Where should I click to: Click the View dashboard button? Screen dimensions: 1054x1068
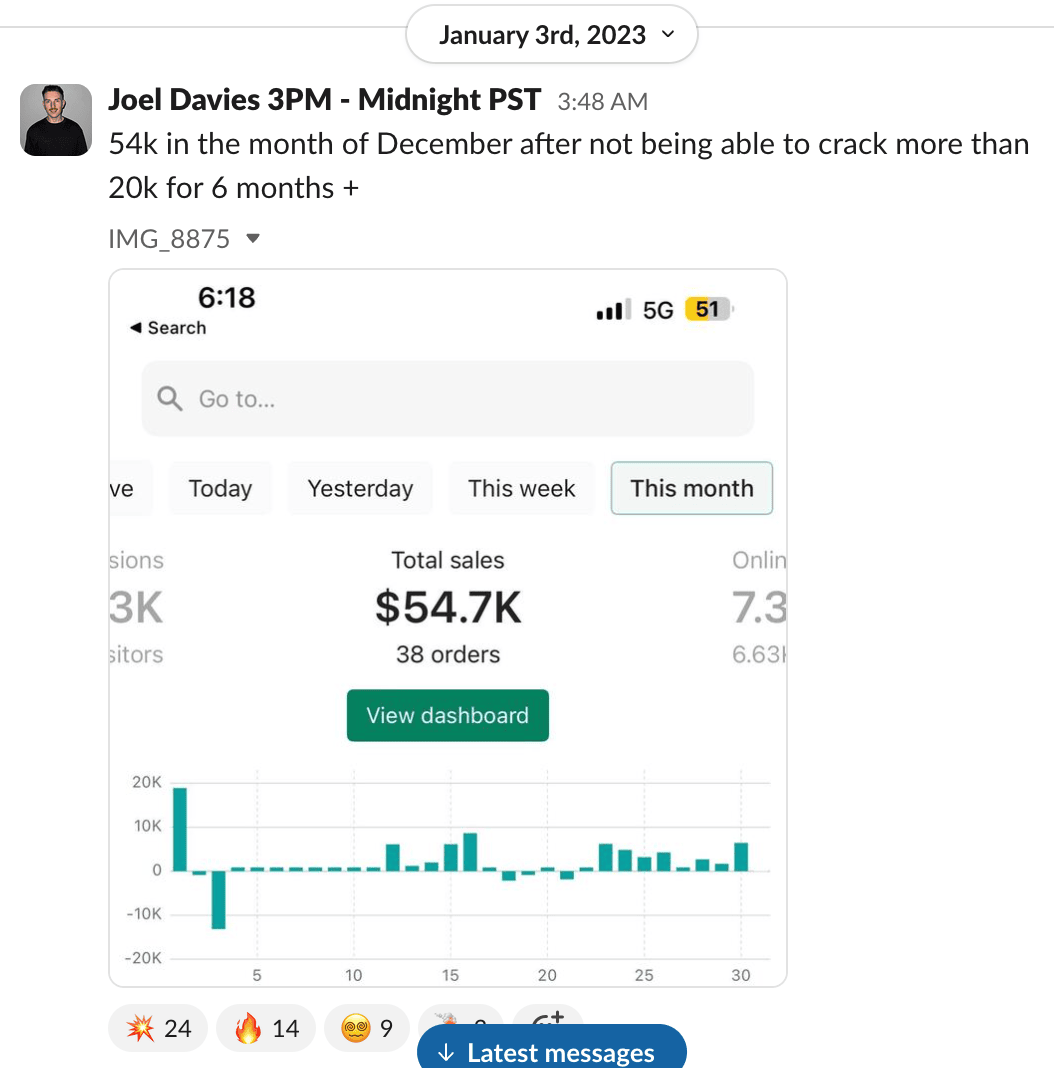447,715
